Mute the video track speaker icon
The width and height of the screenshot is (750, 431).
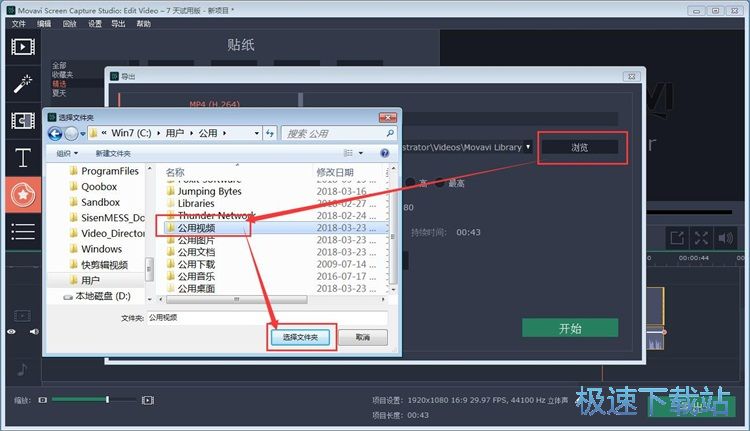[x=34, y=332]
